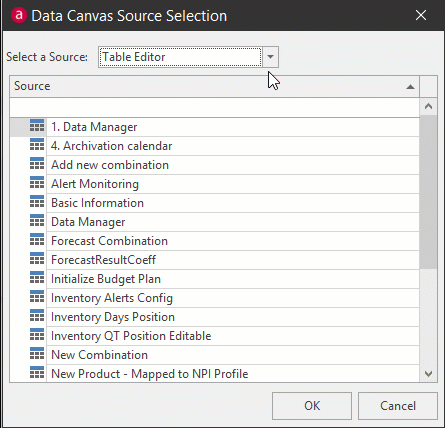This screenshot has width=445, height=428.
Task: Select 'New Product - Mapped to NPI Profile'
Action: pos(214,374)
